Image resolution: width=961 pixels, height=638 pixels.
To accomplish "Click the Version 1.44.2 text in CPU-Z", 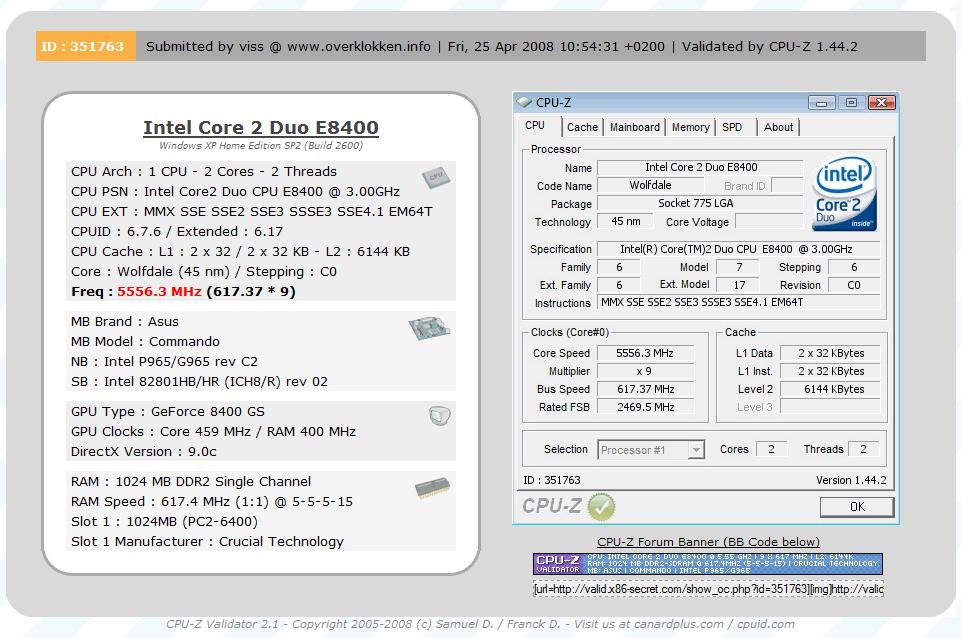I will (851, 480).
